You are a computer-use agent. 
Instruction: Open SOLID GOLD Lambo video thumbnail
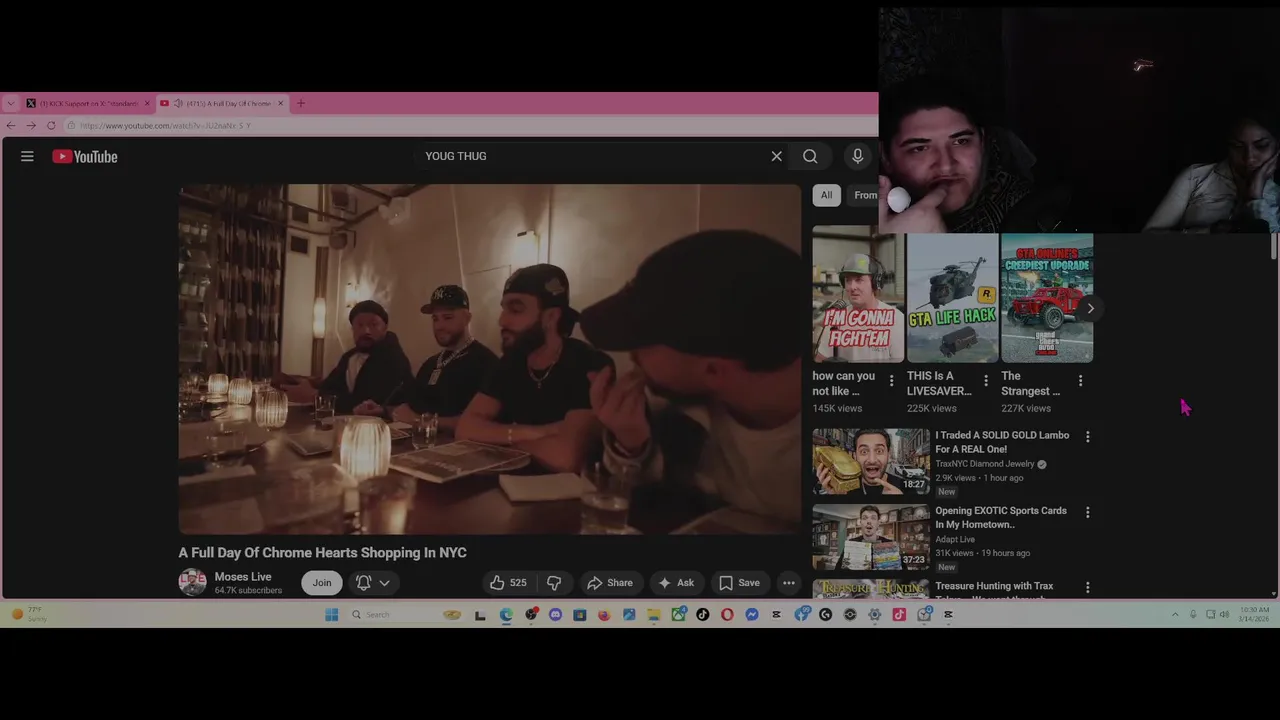pyautogui.click(x=871, y=462)
